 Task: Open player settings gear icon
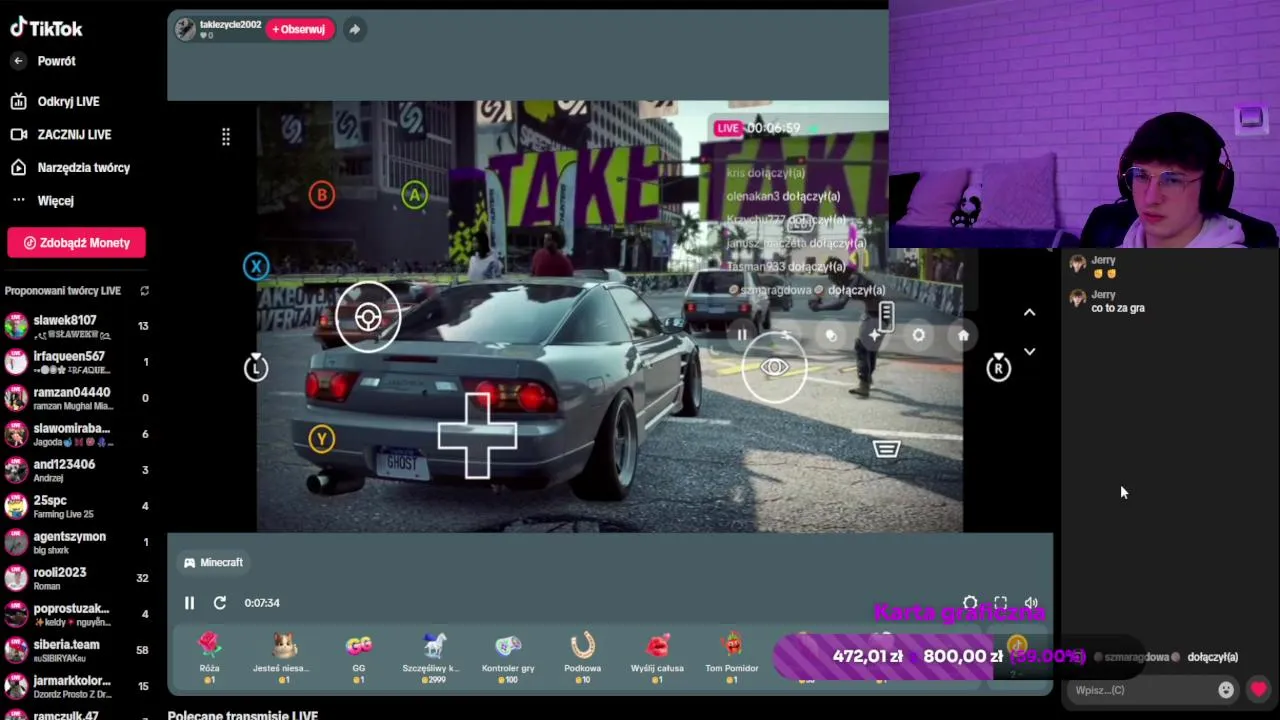(970, 603)
